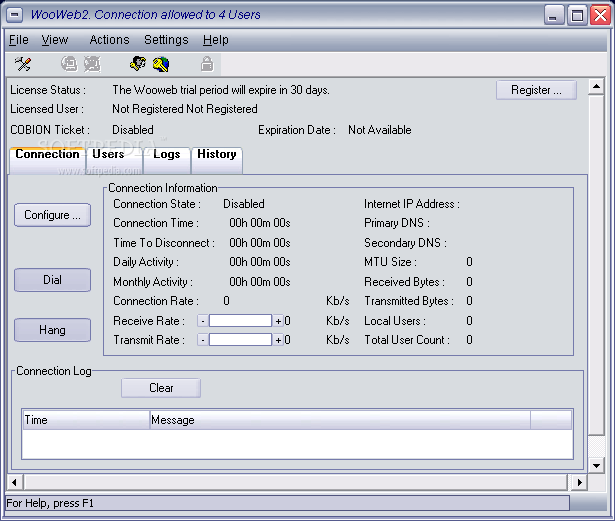Click the 'For Help, press F1' status text

click(50, 503)
